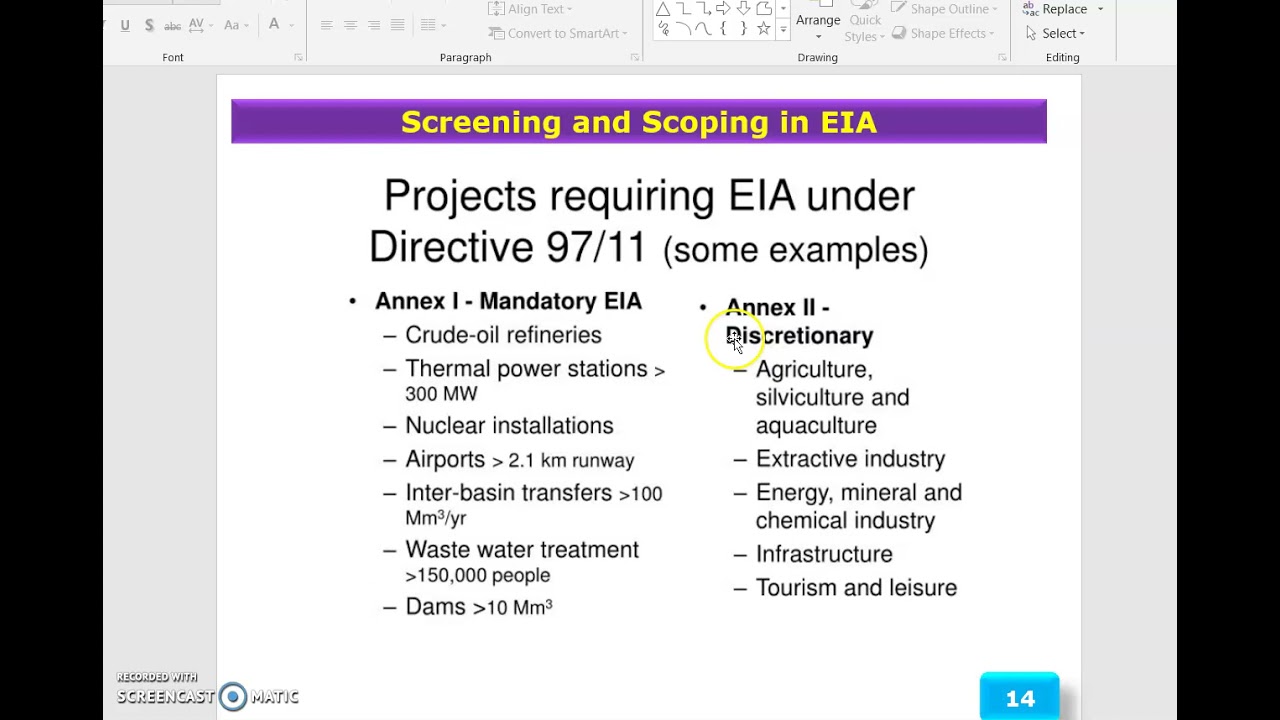Click the slide title 'Screening and Scoping in EIA'
Viewport: 1280px width, 720px height.
pyautogui.click(x=639, y=122)
